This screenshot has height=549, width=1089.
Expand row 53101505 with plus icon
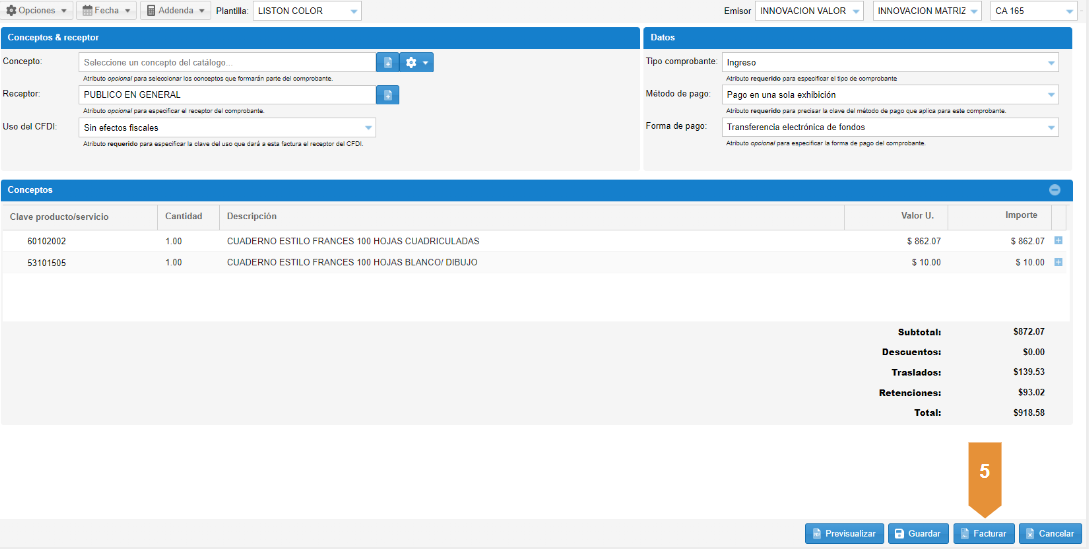click(x=1059, y=262)
